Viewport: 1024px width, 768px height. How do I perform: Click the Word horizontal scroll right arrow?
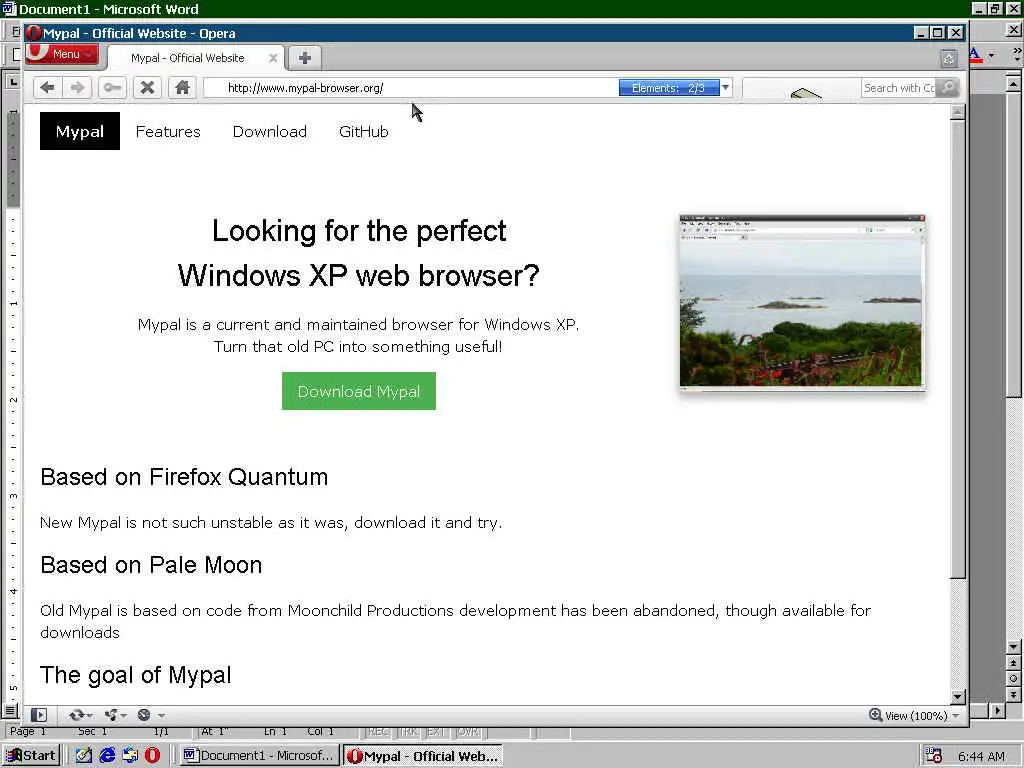pos(997,710)
